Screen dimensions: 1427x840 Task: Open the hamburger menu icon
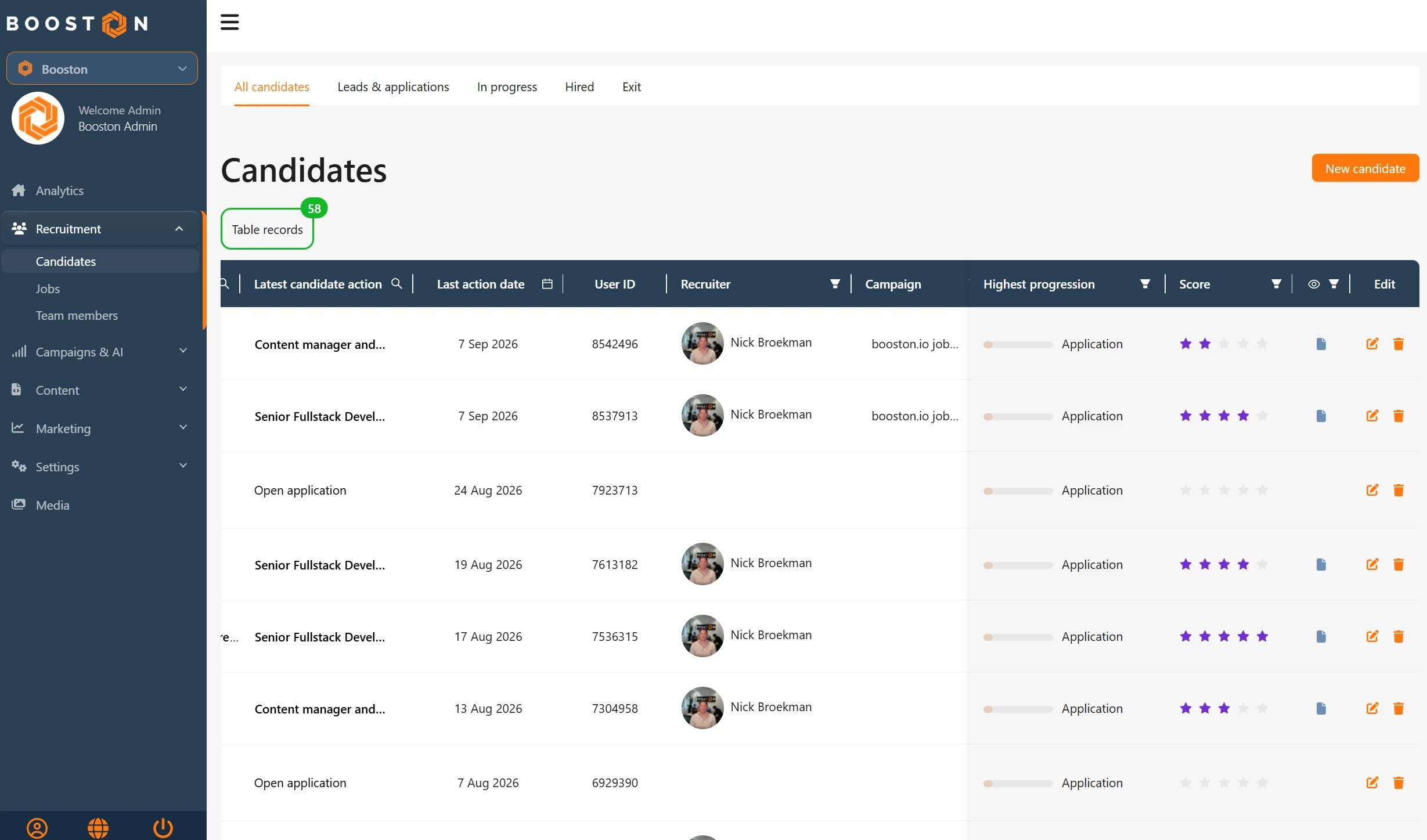(x=229, y=23)
